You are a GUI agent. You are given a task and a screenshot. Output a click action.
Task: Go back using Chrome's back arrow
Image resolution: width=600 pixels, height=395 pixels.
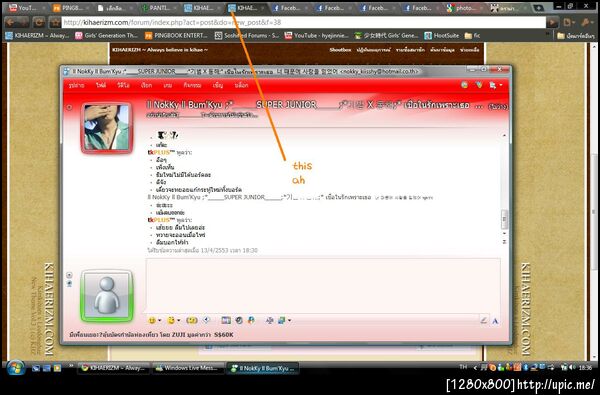click(10, 23)
